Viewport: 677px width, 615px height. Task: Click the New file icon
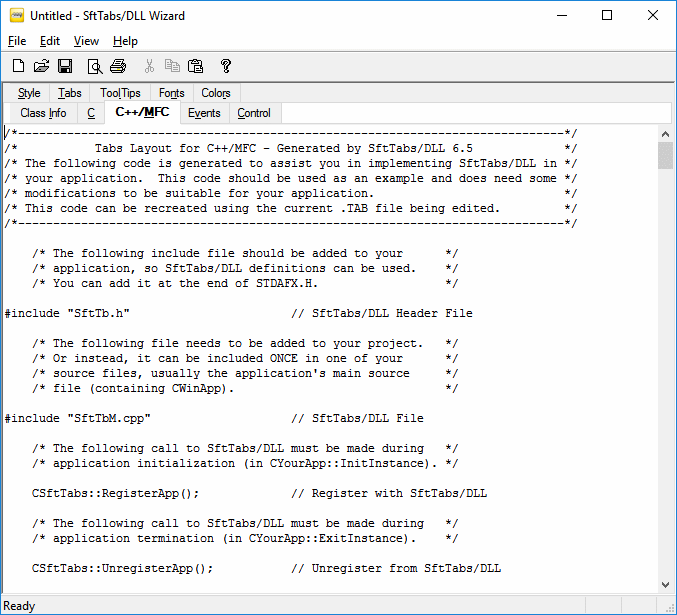click(x=18, y=66)
